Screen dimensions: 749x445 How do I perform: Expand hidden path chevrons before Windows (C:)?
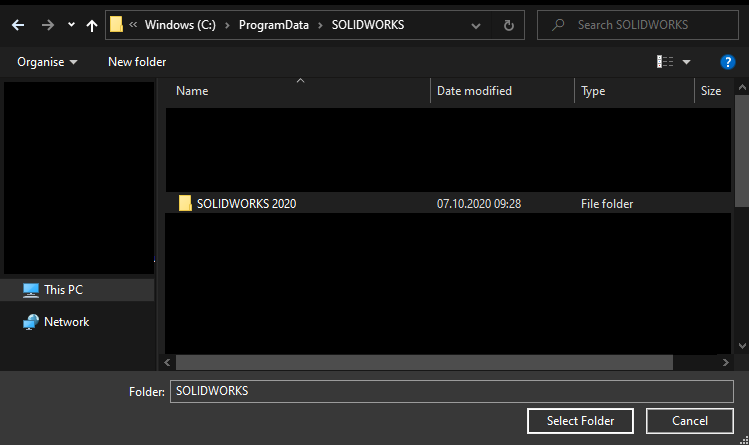[133, 24]
